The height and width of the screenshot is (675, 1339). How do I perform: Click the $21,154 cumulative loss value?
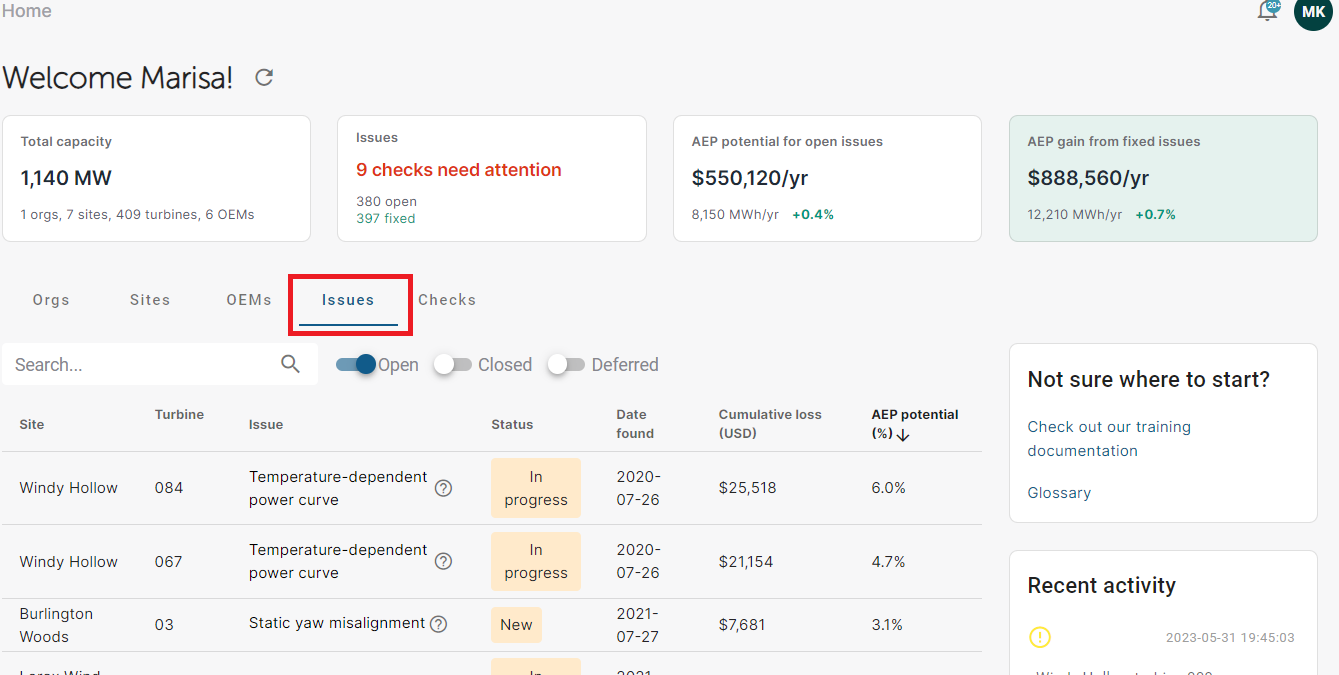point(746,562)
